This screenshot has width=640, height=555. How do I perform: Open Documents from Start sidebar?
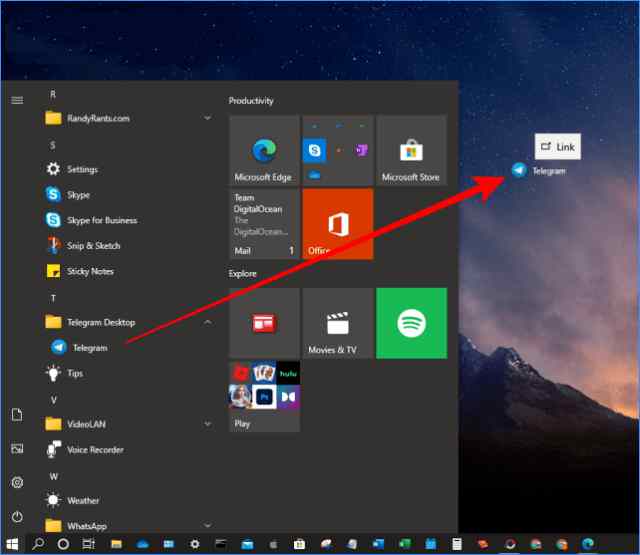click(17, 415)
